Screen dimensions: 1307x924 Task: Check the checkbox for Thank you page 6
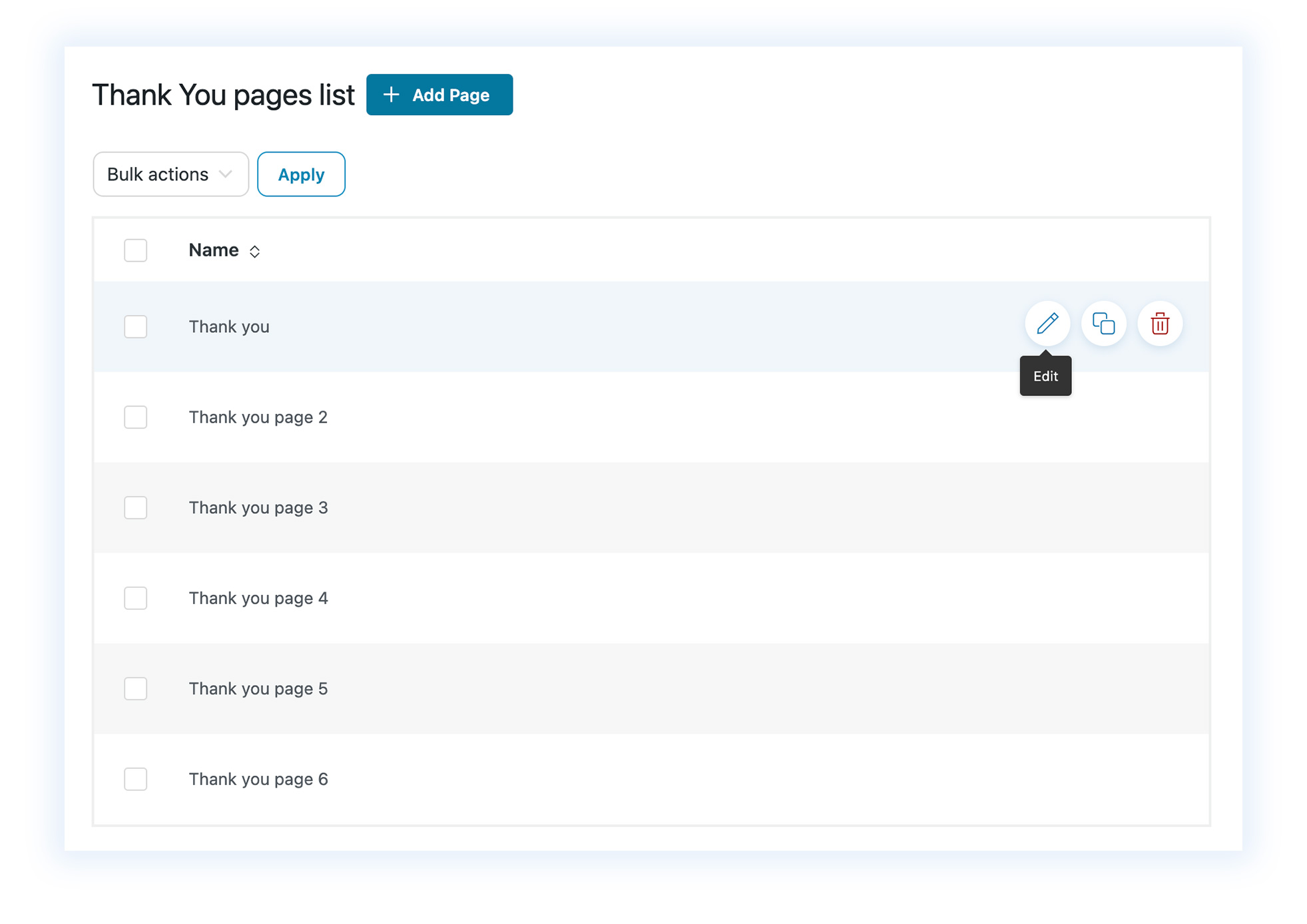135,780
